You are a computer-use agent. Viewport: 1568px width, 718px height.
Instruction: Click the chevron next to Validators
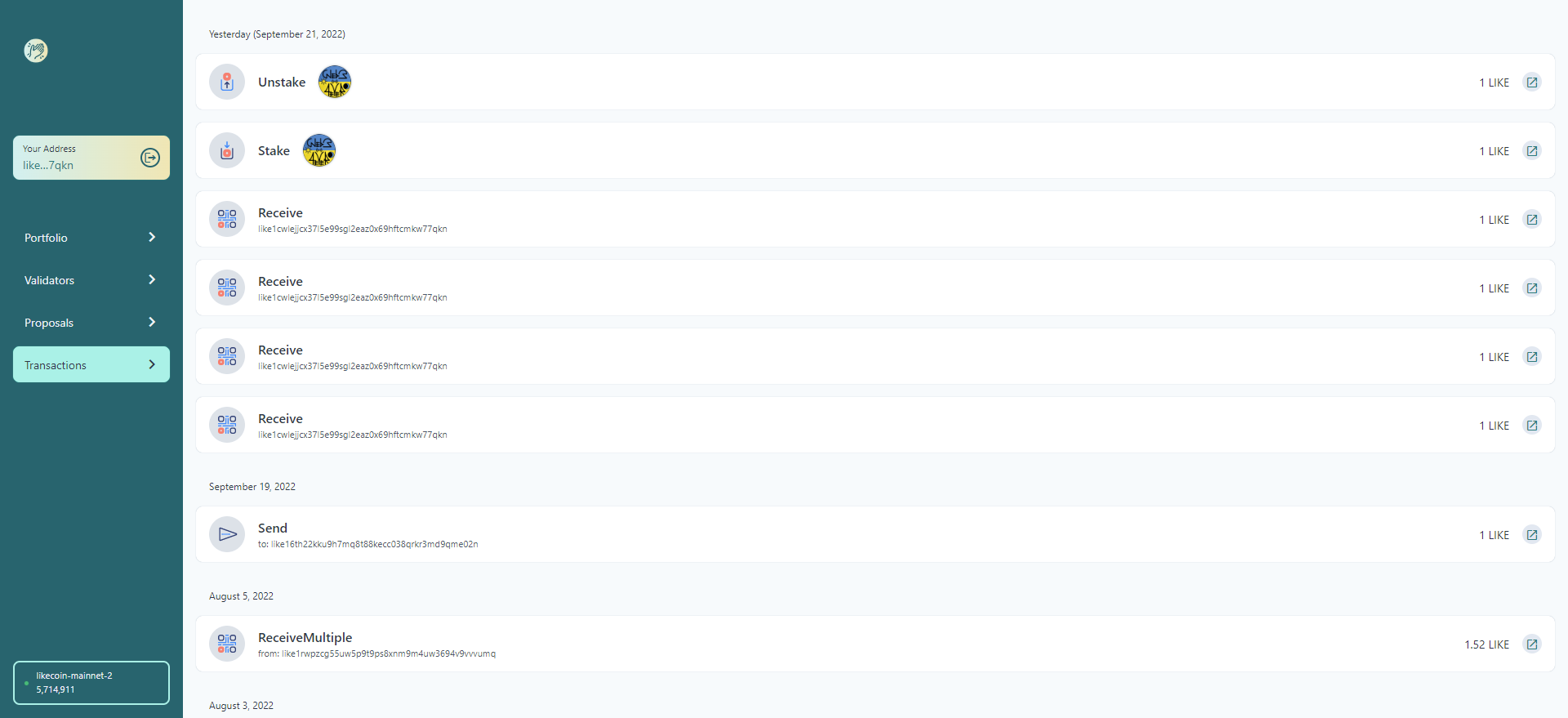pos(152,279)
